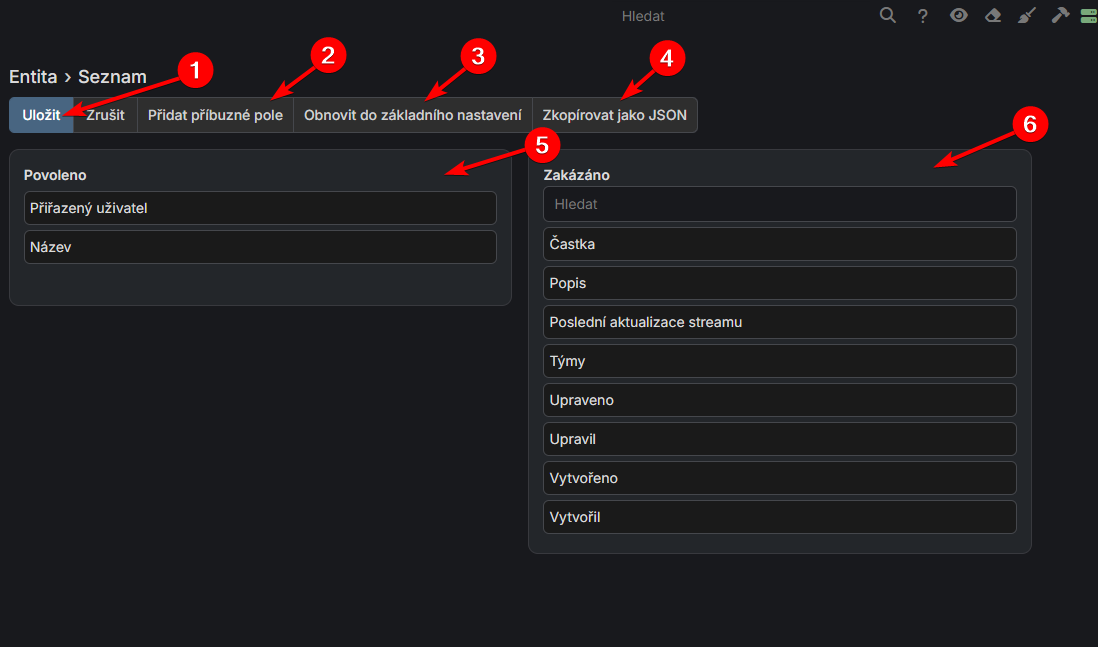Select Přidat příbuzné pole

(215, 114)
